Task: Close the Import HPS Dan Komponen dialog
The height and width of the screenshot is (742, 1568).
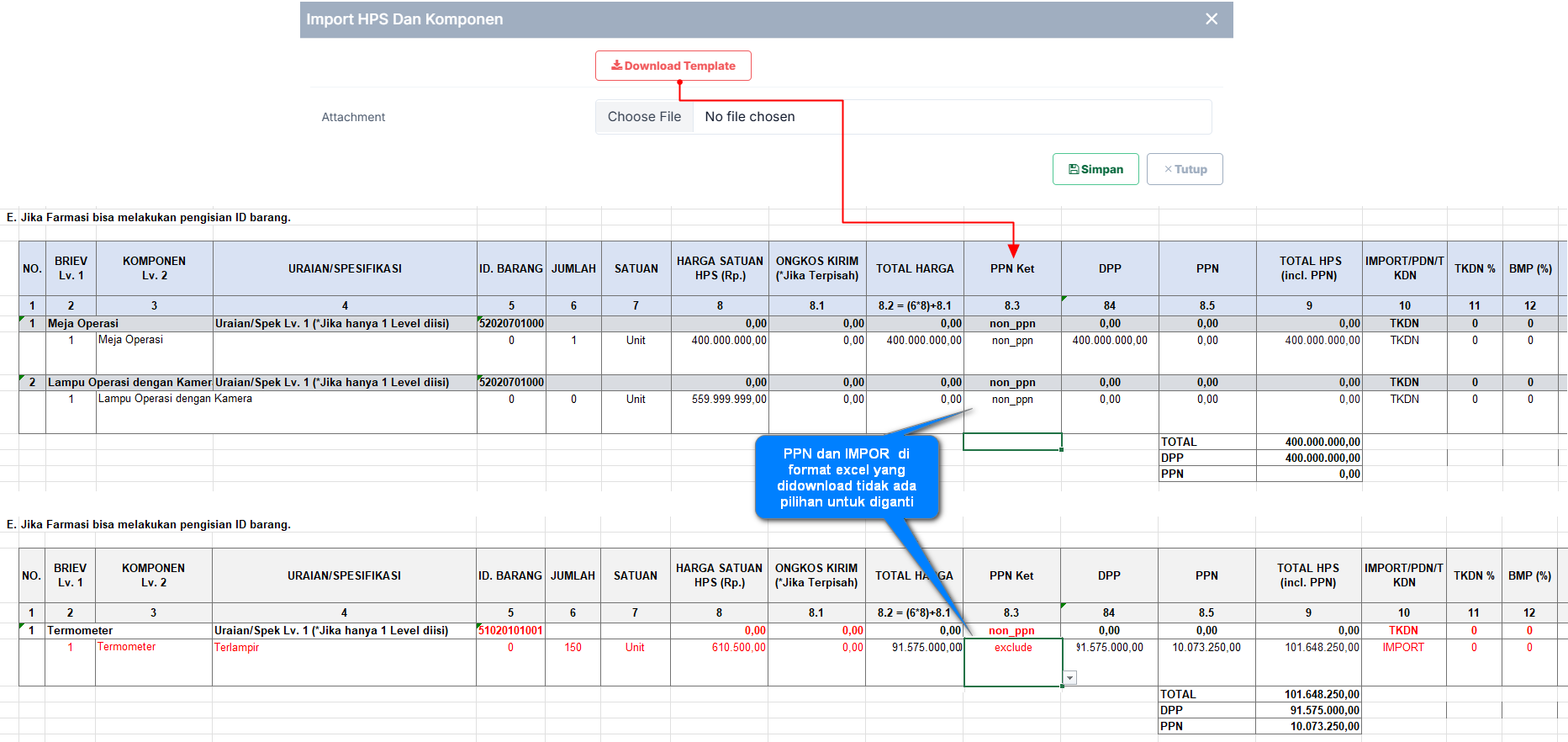Action: pyautogui.click(x=1211, y=19)
